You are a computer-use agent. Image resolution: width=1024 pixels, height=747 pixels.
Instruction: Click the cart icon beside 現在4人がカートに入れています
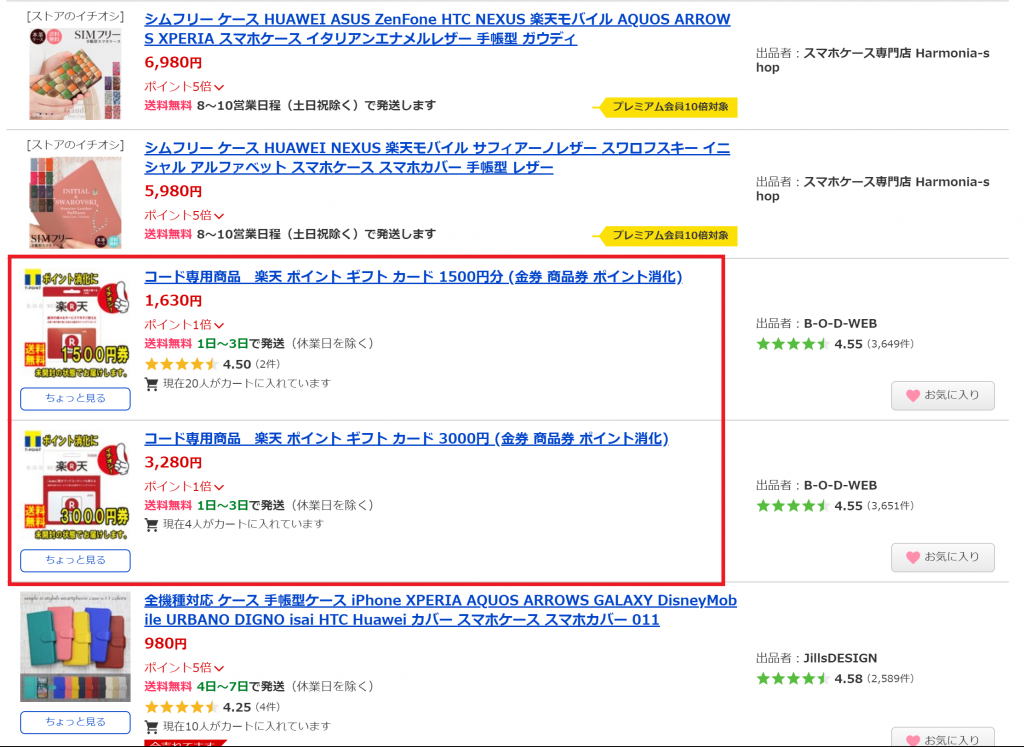coord(152,524)
